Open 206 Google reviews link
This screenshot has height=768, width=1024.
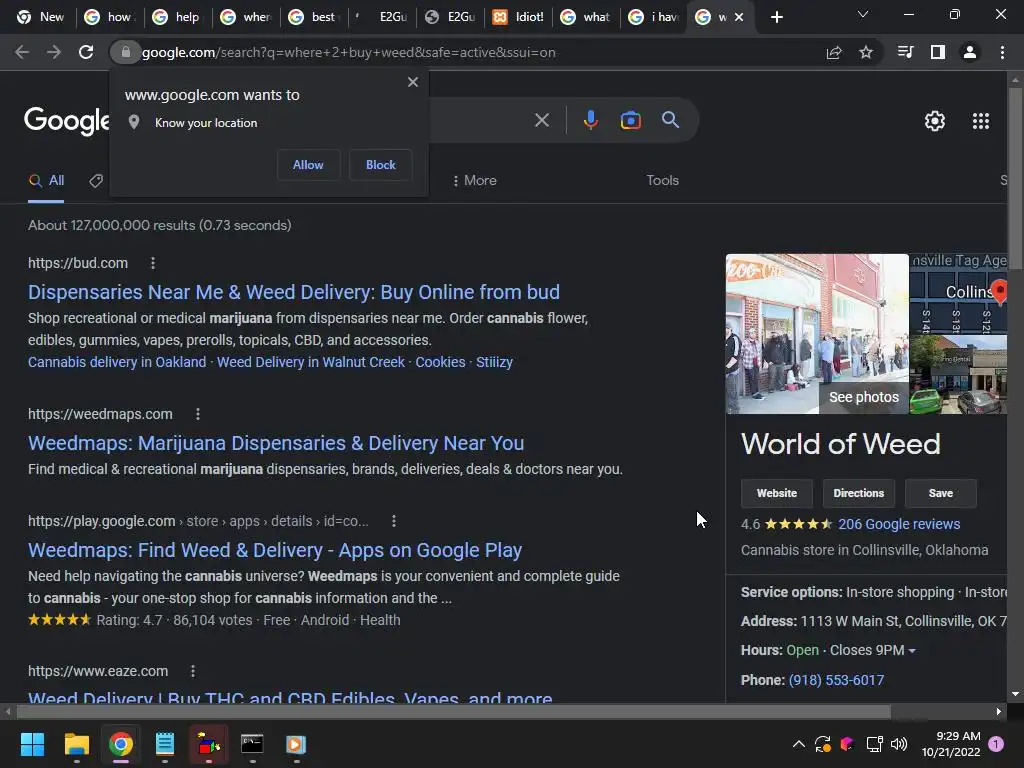[899, 524]
